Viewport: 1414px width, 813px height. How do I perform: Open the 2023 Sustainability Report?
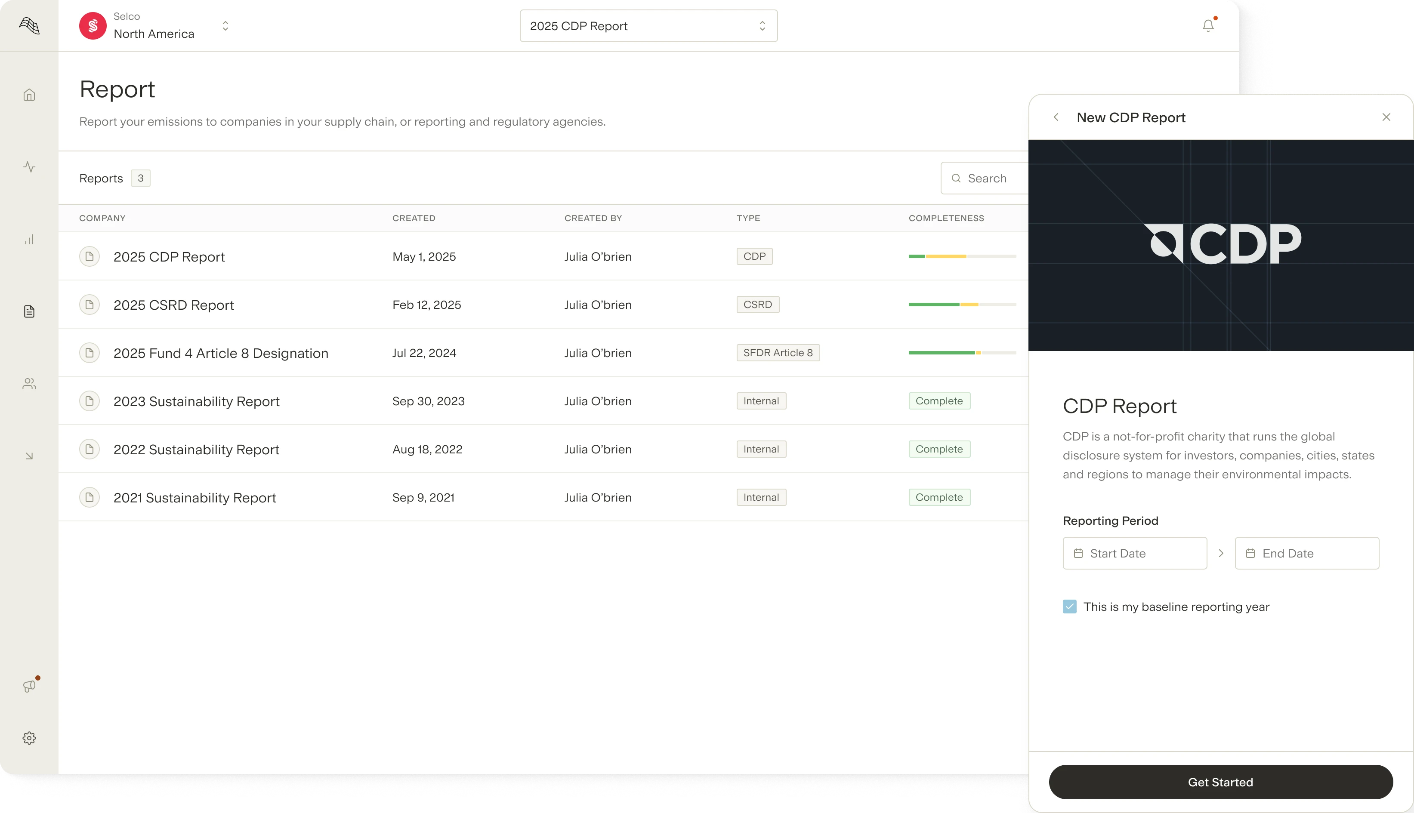(543, 401)
